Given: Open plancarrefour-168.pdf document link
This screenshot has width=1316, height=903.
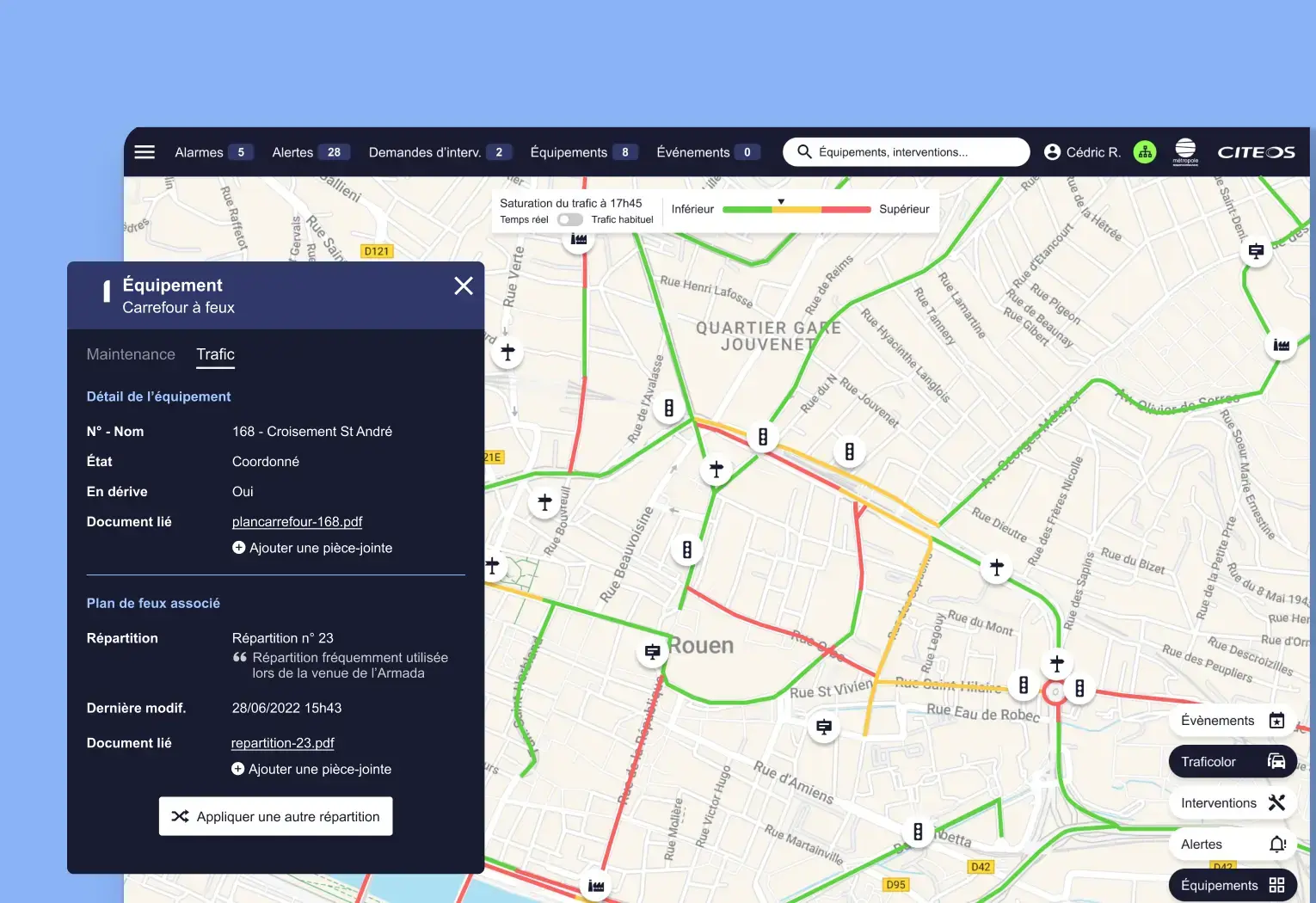Looking at the screenshot, I should 297,522.
